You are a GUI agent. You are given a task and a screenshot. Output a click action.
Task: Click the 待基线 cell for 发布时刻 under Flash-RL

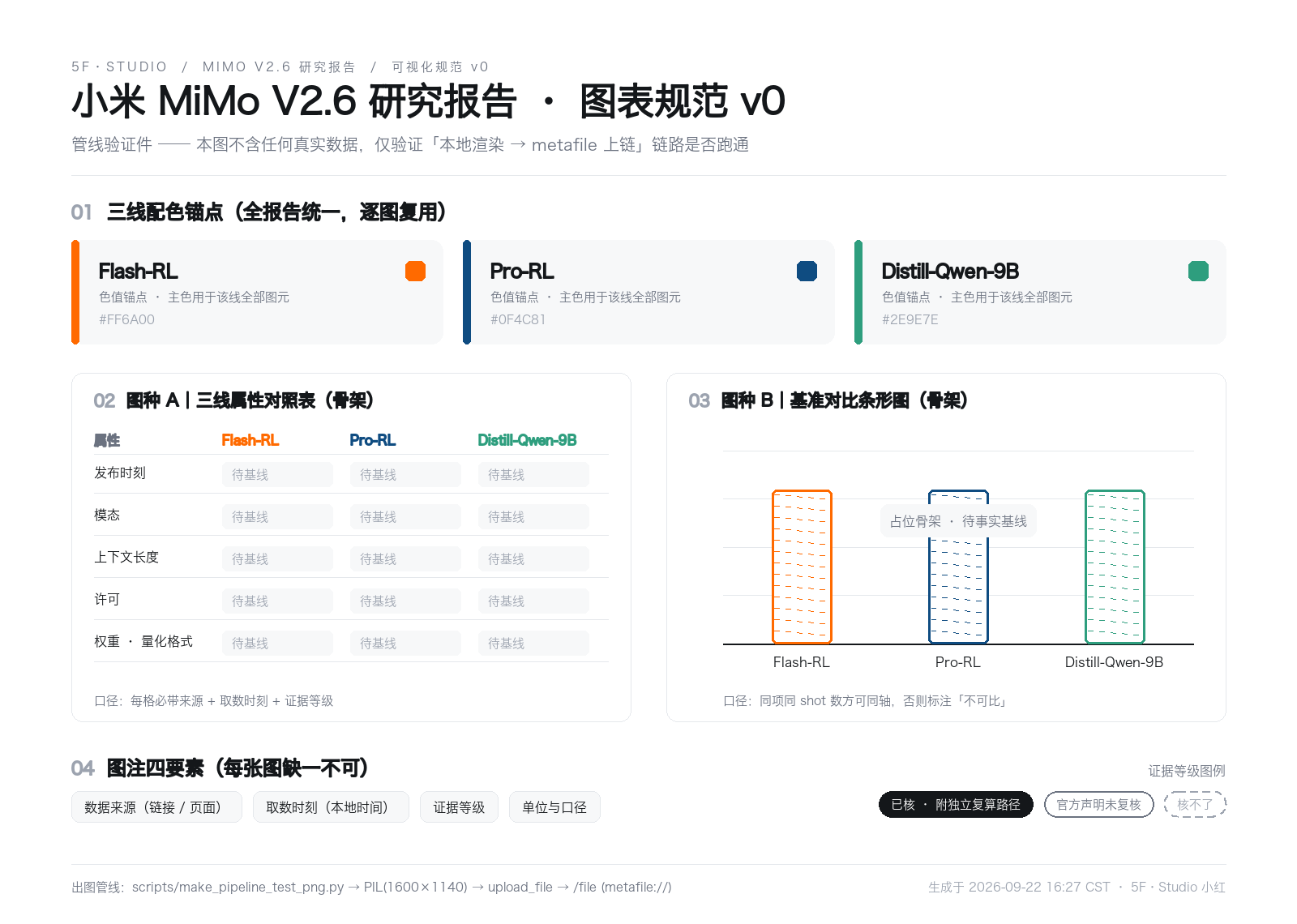(x=277, y=475)
